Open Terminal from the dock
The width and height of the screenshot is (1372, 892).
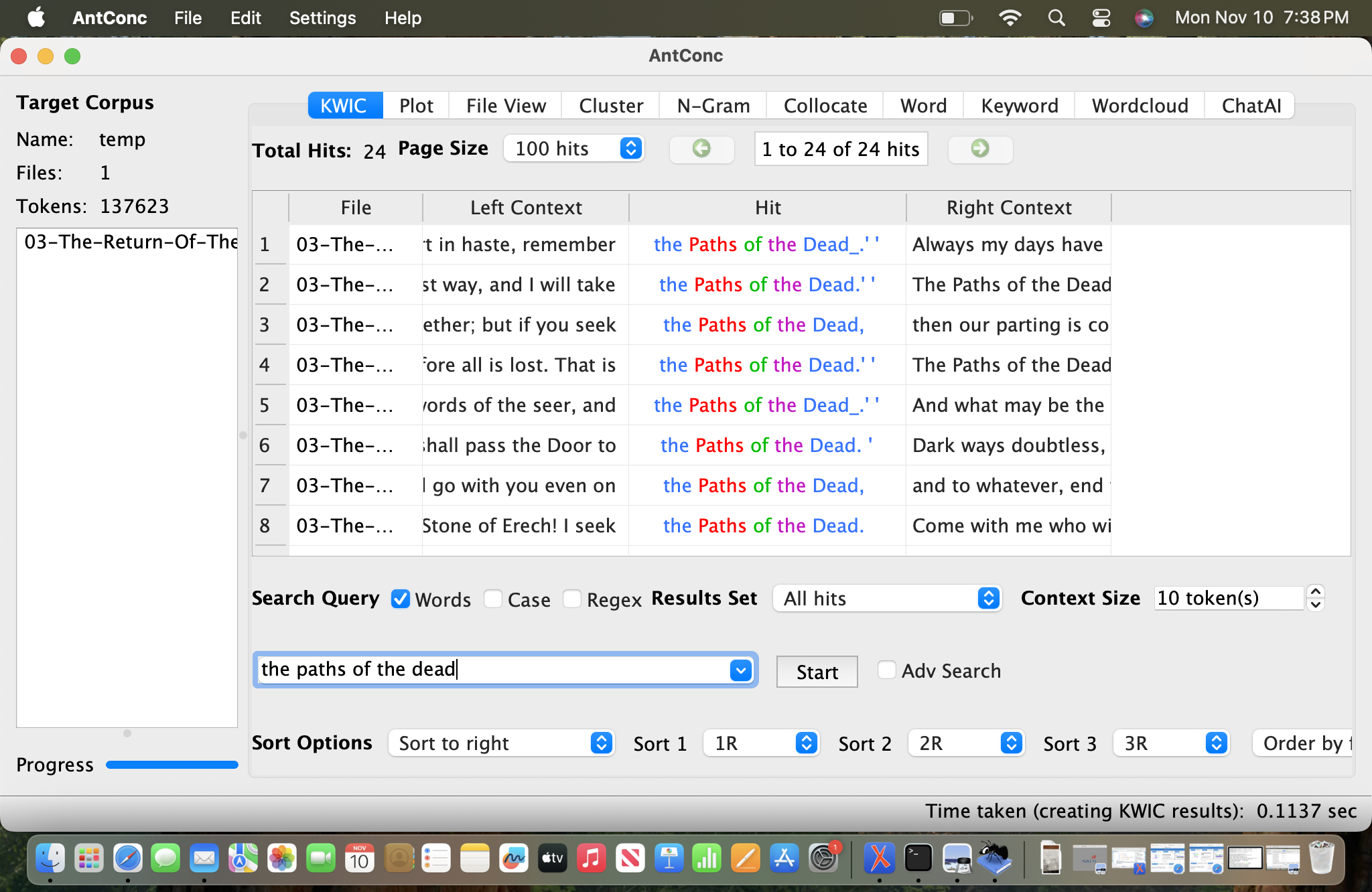click(x=918, y=858)
